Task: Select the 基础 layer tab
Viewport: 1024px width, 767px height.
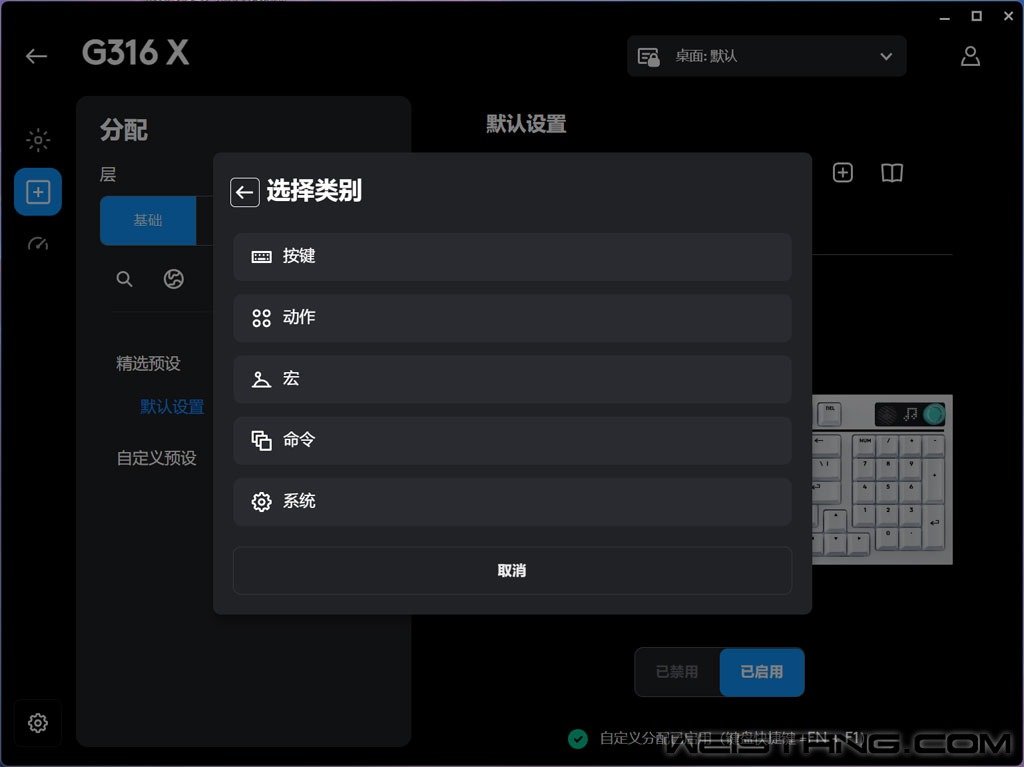Action: click(148, 221)
